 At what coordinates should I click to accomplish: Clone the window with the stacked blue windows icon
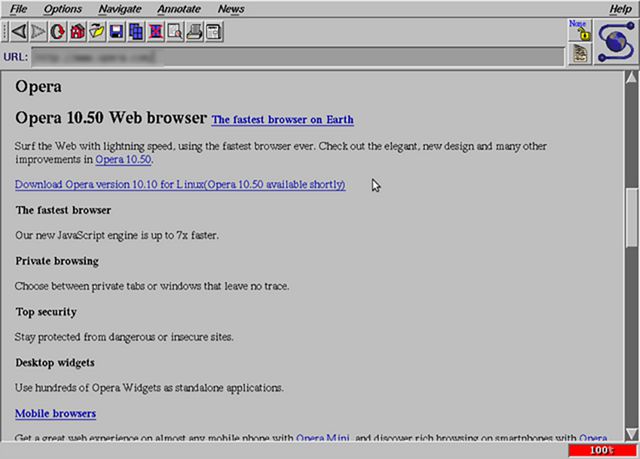[x=136, y=31]
